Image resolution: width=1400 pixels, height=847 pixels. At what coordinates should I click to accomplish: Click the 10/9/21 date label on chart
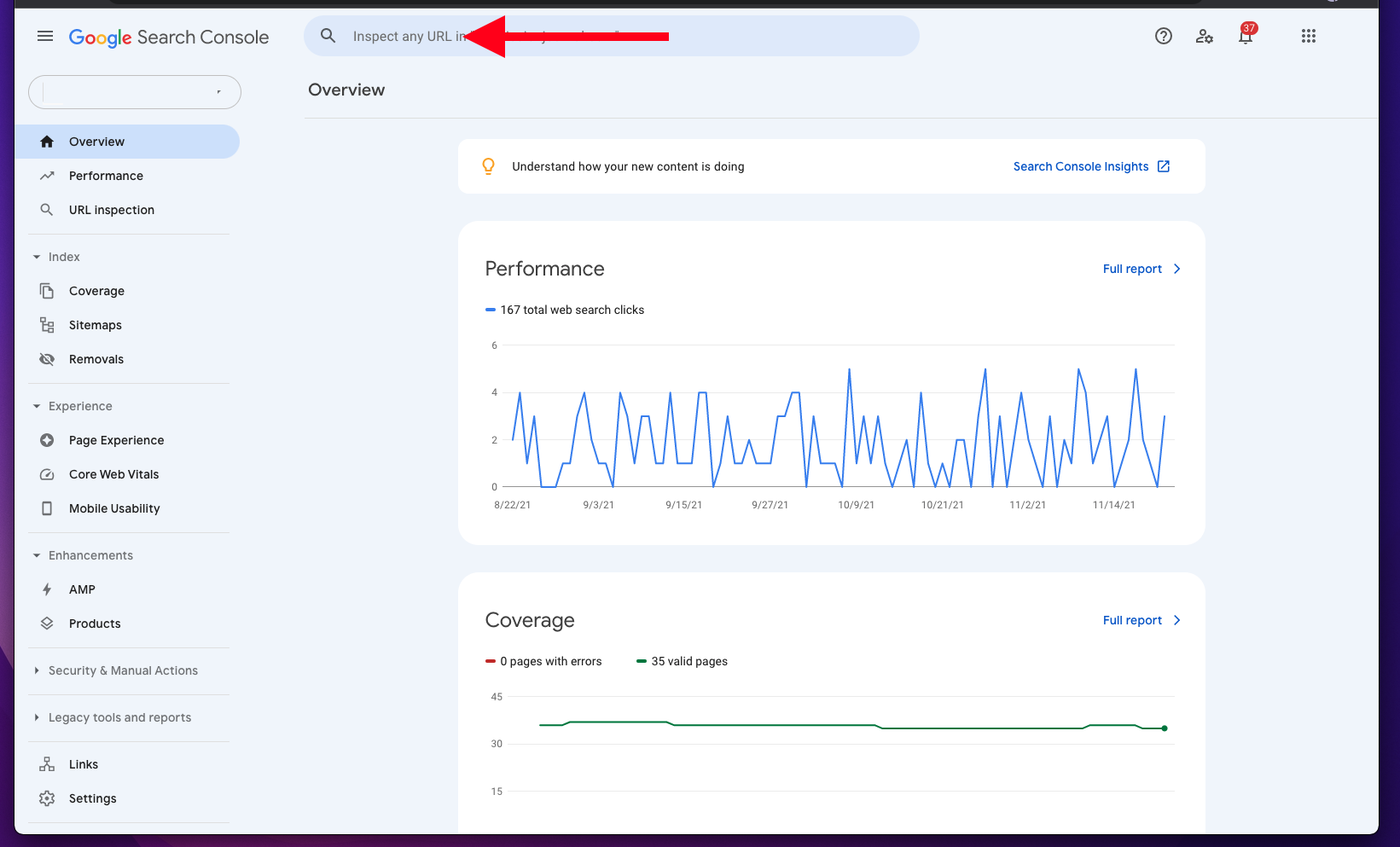tap(856, 505)
